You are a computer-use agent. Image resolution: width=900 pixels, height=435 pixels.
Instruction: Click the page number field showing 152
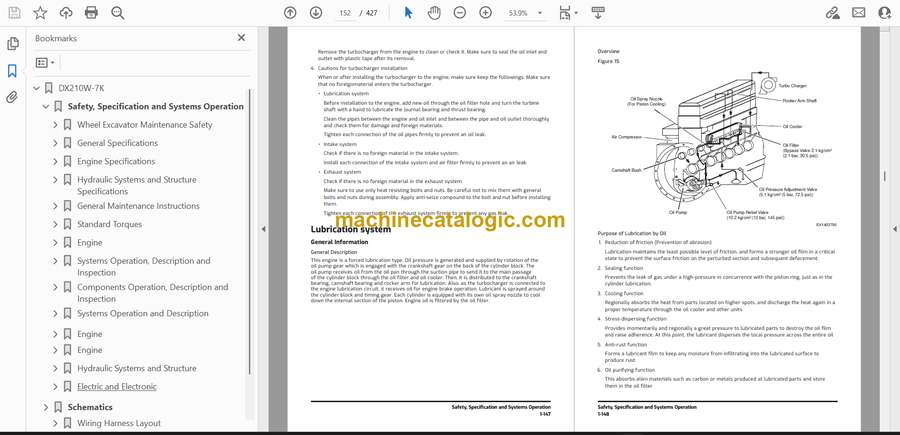click(346, 13)
